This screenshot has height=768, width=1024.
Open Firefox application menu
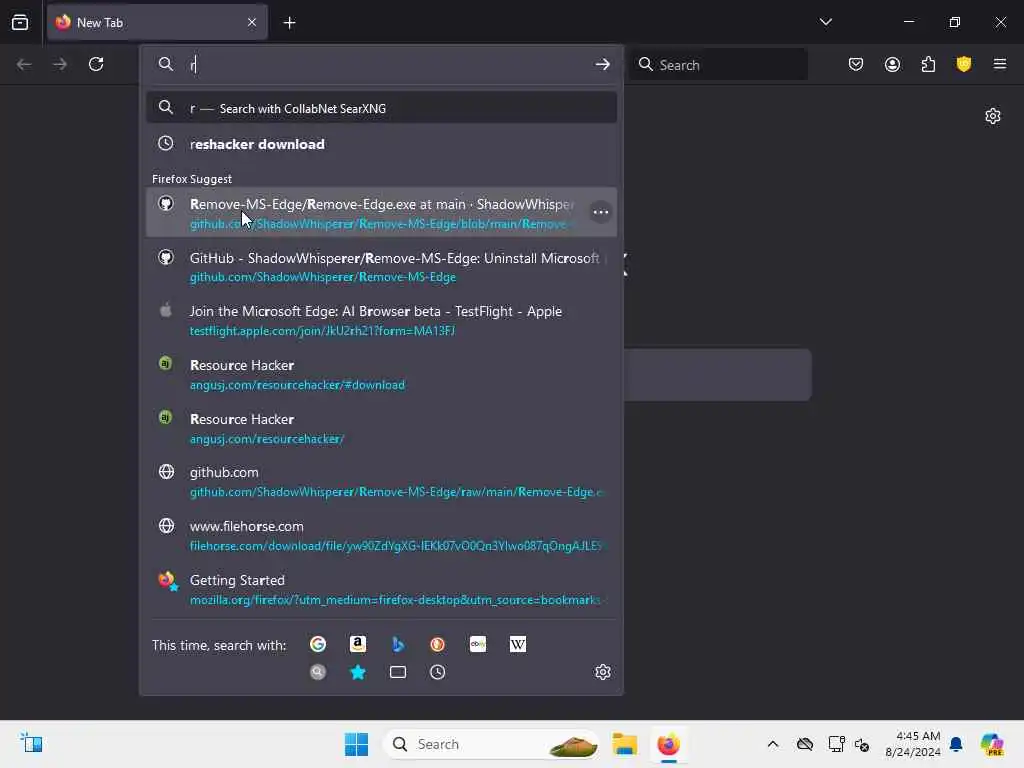[1000, 64]
